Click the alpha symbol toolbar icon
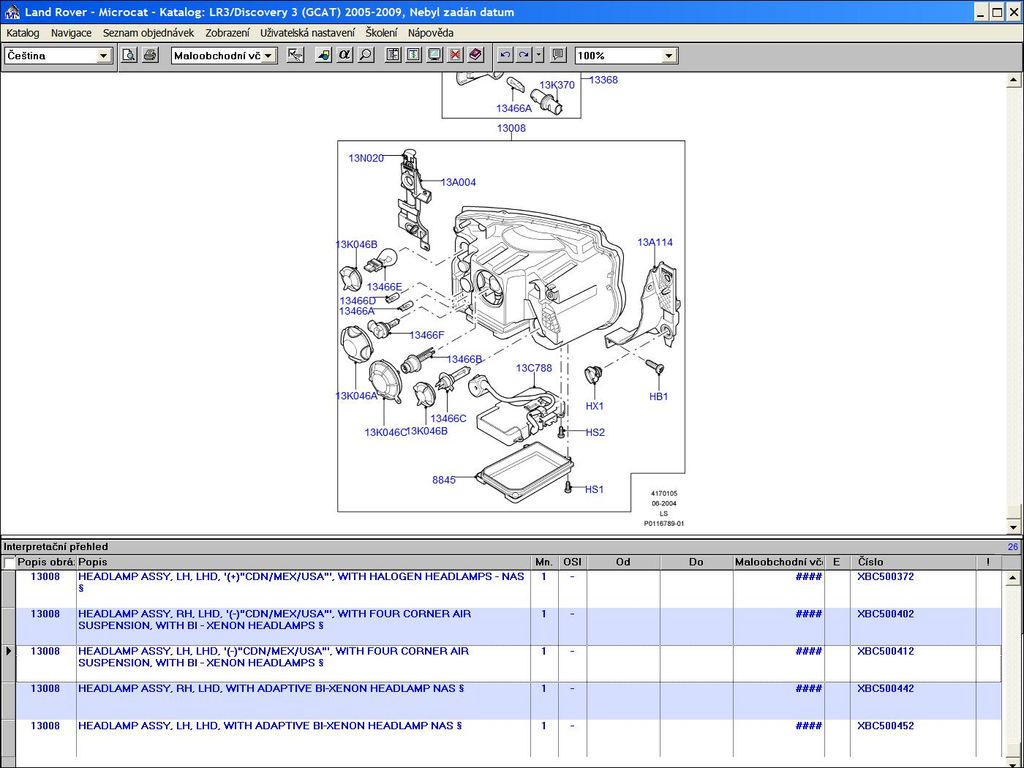The width and height of the screenshot is (1024, 768). click(345, 55)
